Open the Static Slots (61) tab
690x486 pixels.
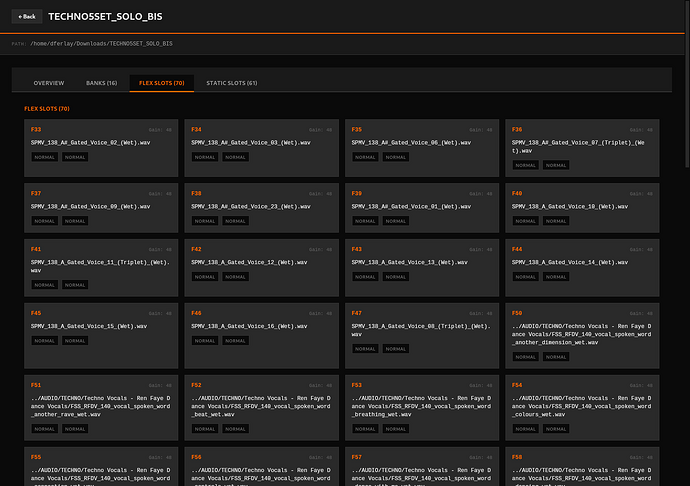pos(231,83)
